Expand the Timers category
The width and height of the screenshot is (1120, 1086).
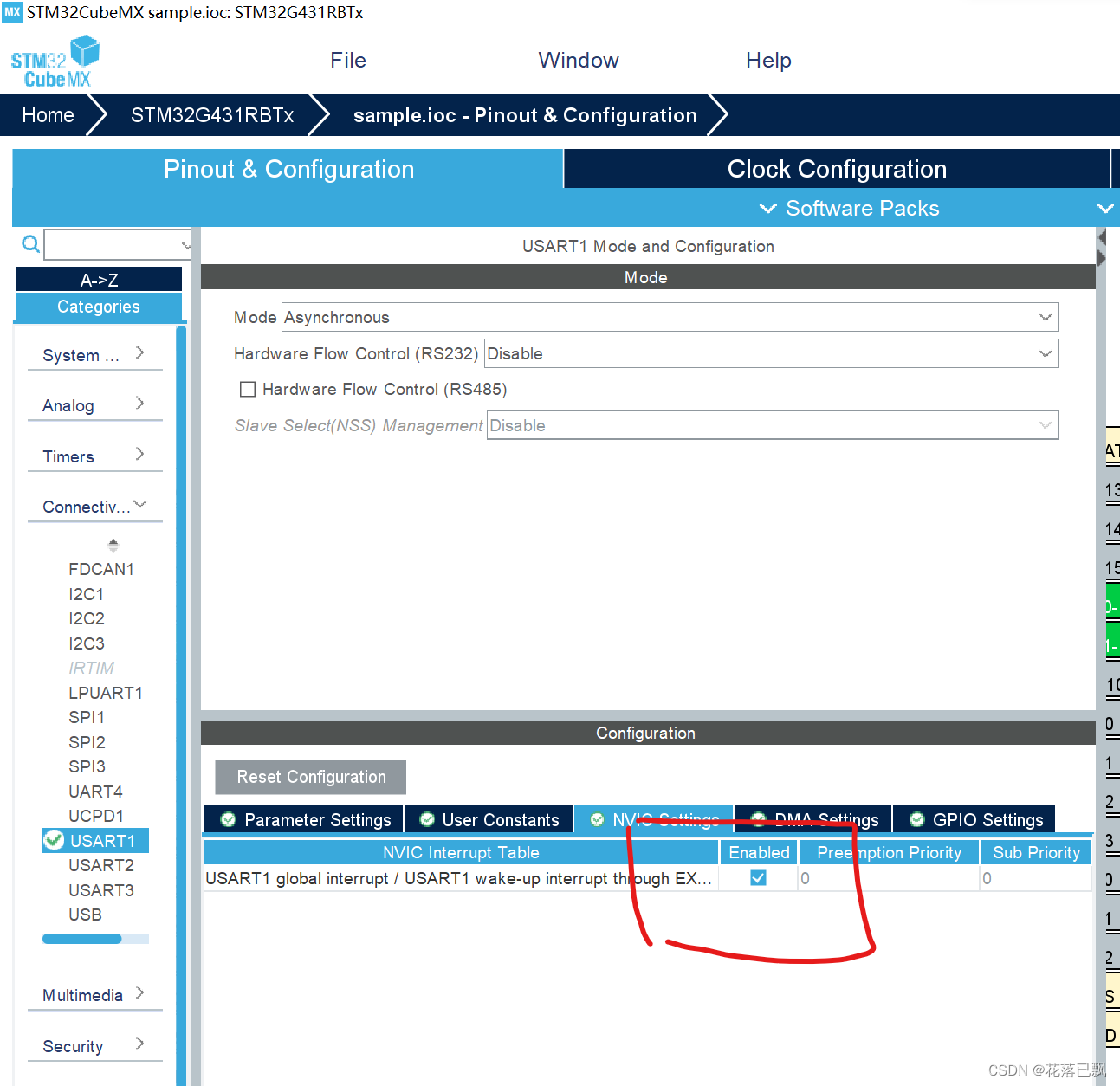pos(95,456)
